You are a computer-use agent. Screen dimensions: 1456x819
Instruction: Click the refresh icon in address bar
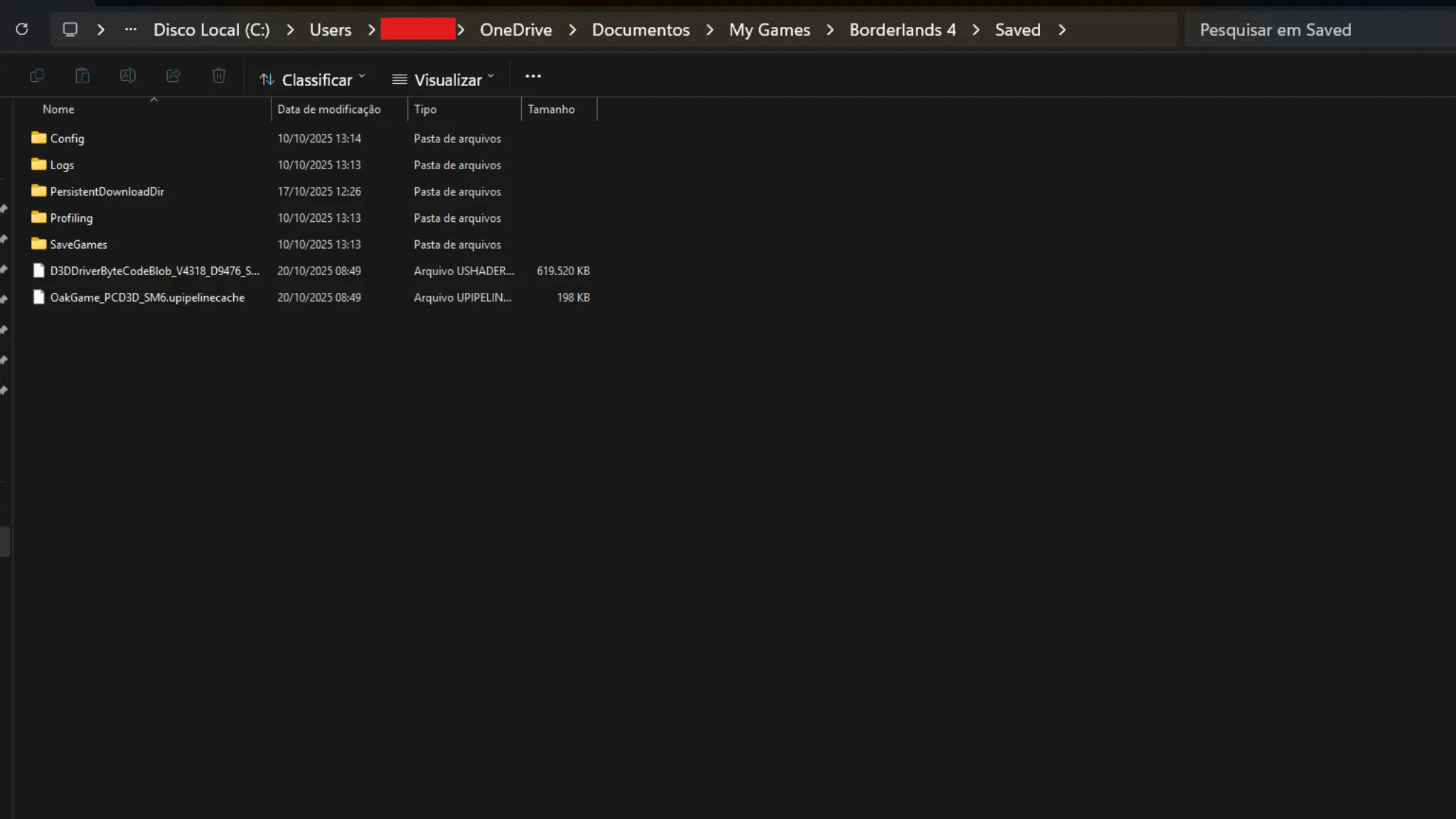point(22,29)
